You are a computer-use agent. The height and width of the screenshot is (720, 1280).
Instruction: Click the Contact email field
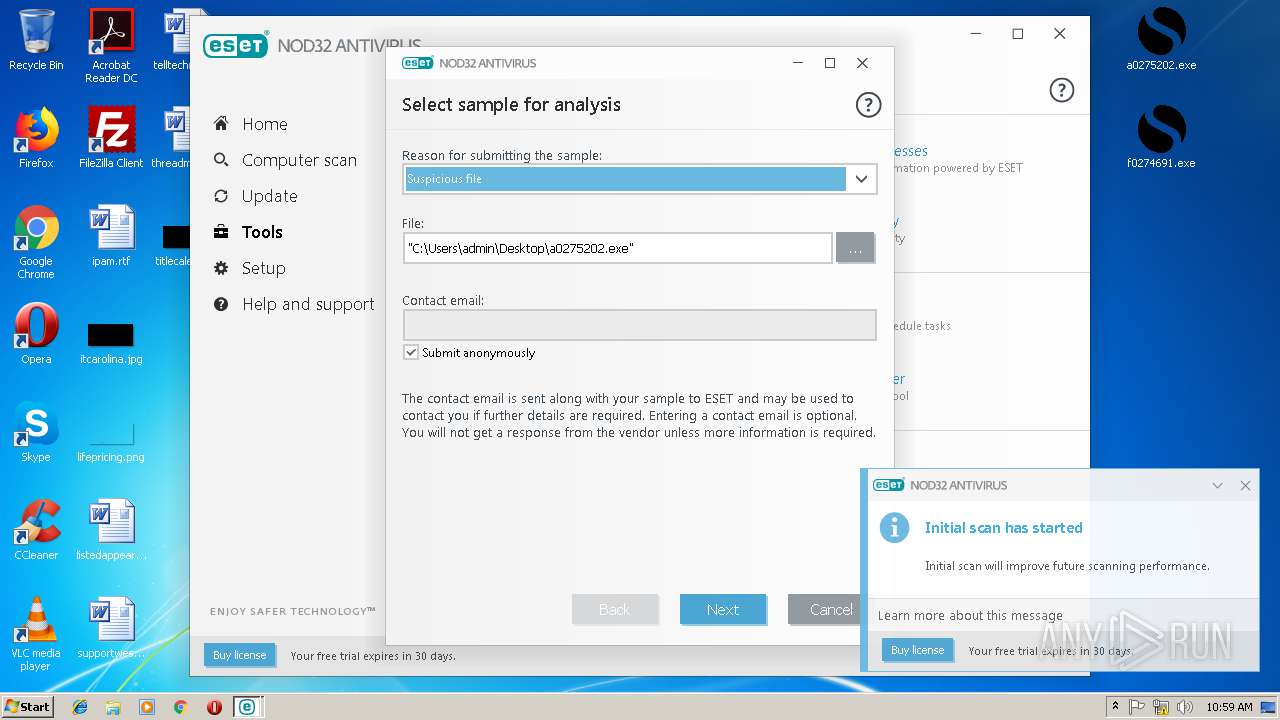click(639, 325)
